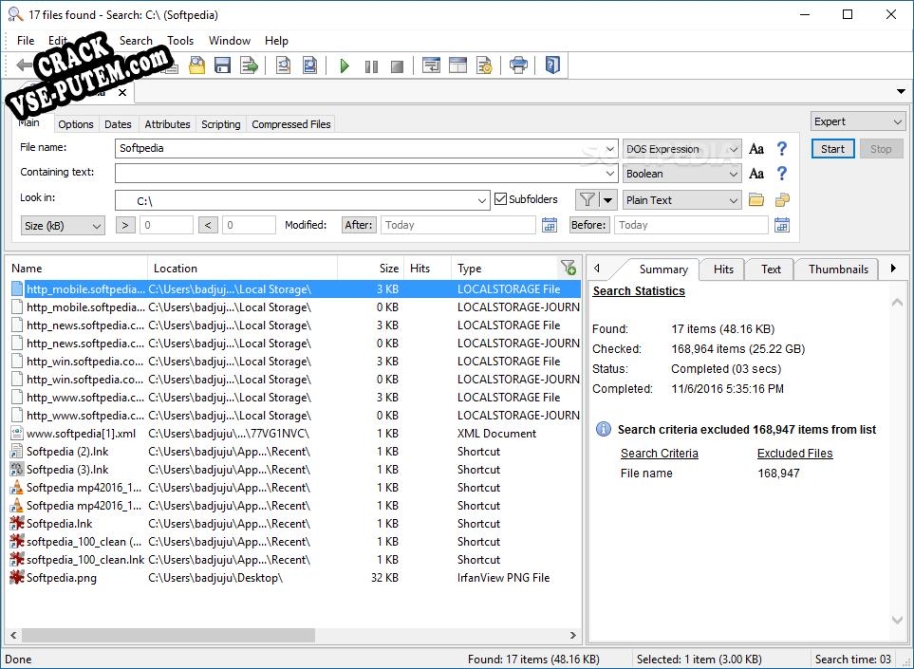This screenshot has width=914, height=669.
Task: Toggle the greater-than size button
Action: pyautogui.click(x=125, y=225)
